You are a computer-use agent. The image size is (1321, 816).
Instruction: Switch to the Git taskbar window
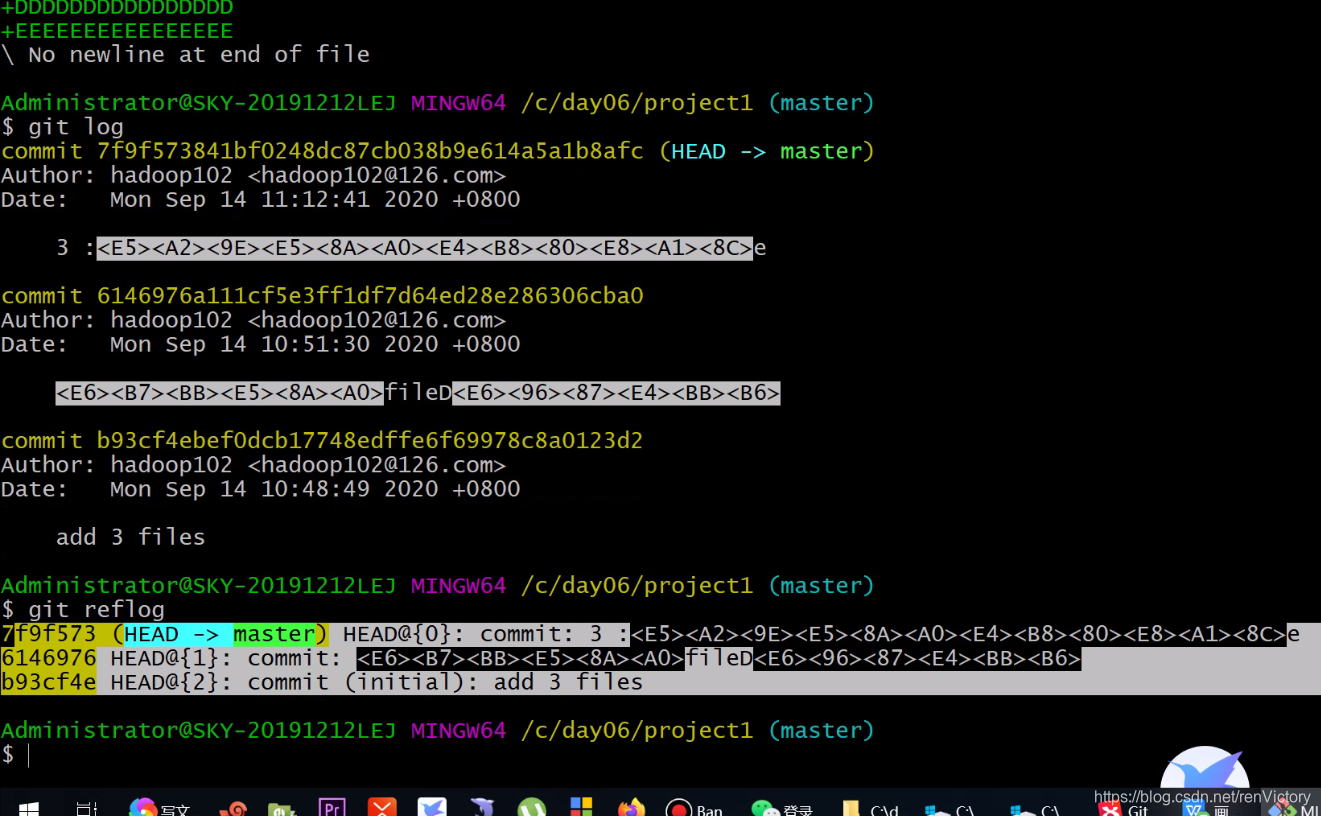pos(1123,808)
